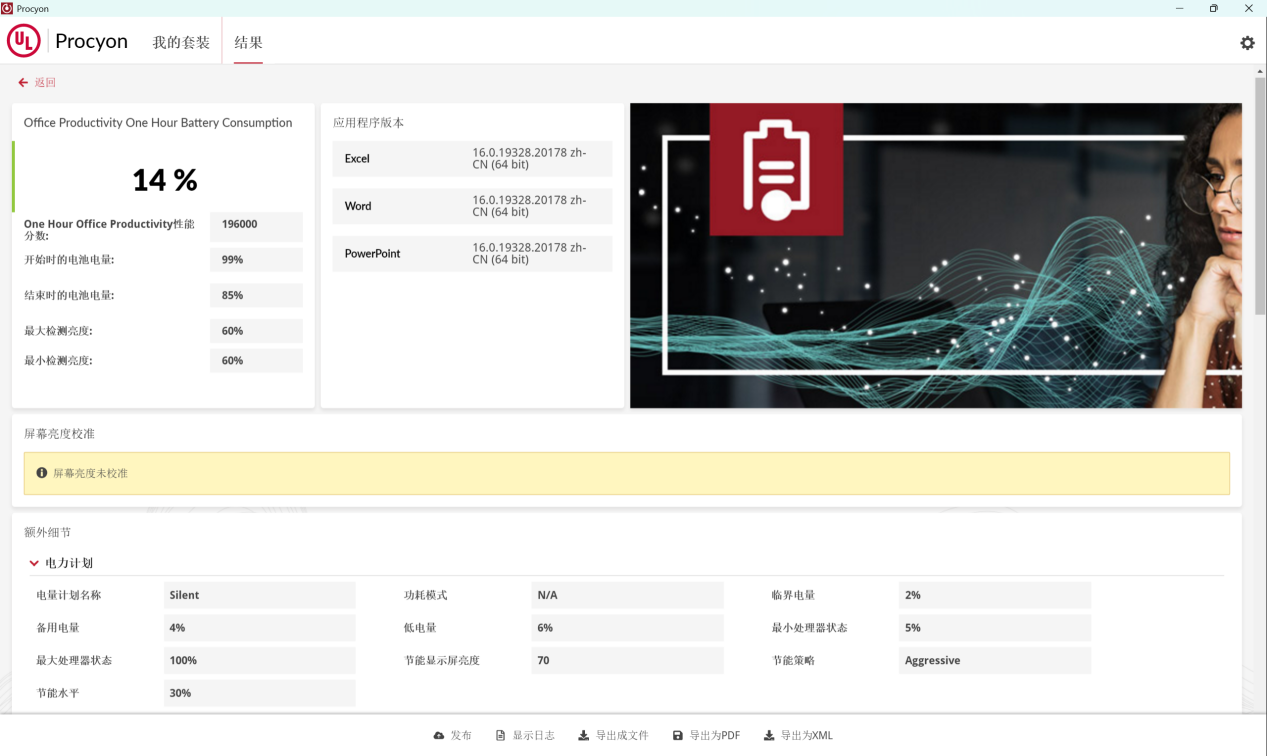Click the cloud publish icon
The image size is (1267, 756).
click(438, 736)
